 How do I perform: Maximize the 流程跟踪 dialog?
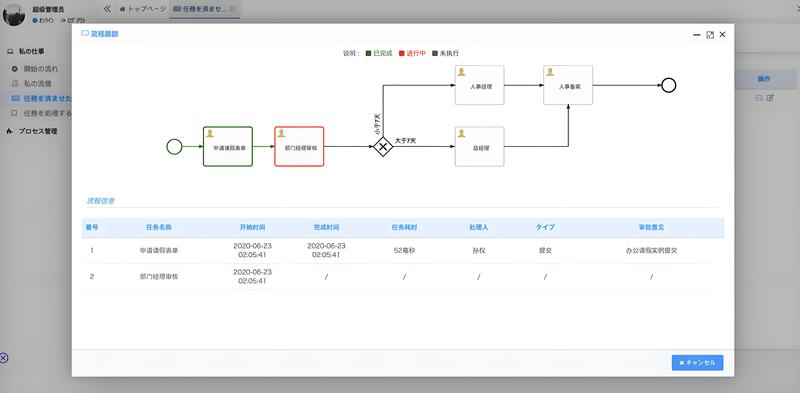[710, 35]
